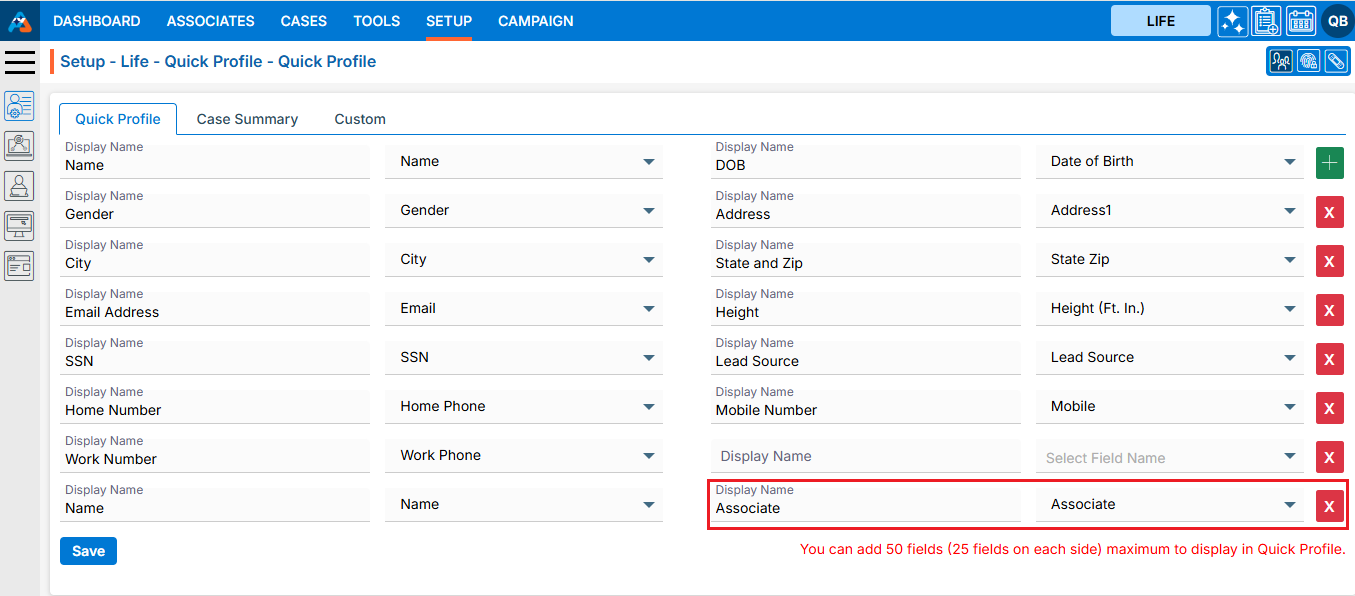Open the CAMPAIGN menu
The width and height of the screenshot is (1355, 596).
tap(535, 21)
